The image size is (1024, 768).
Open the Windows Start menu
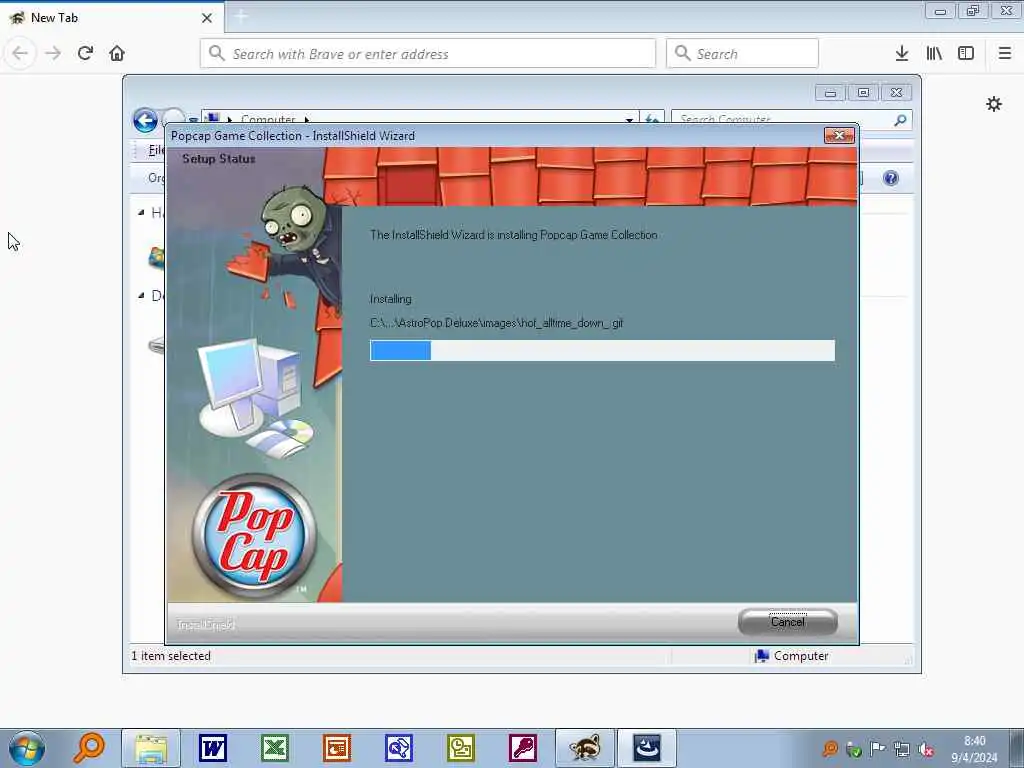(x=27, y=748)
